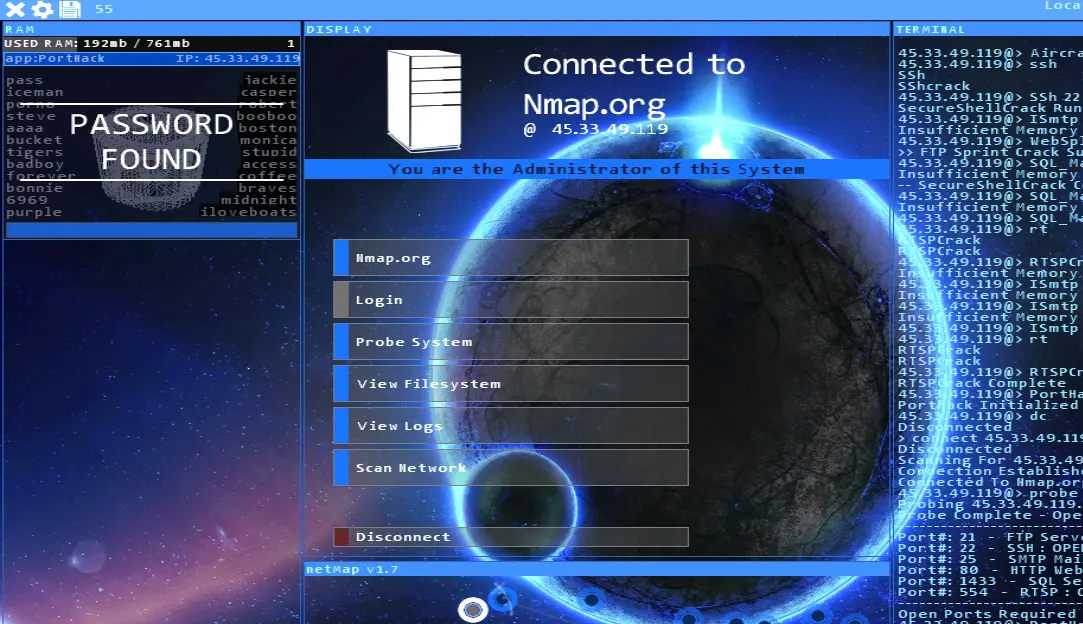Image resolution: width=1083 pixels, height=624 pixels.
Task: Click the '>> FTP Sprint Crack' terminal line
Action: click(990, 152)
